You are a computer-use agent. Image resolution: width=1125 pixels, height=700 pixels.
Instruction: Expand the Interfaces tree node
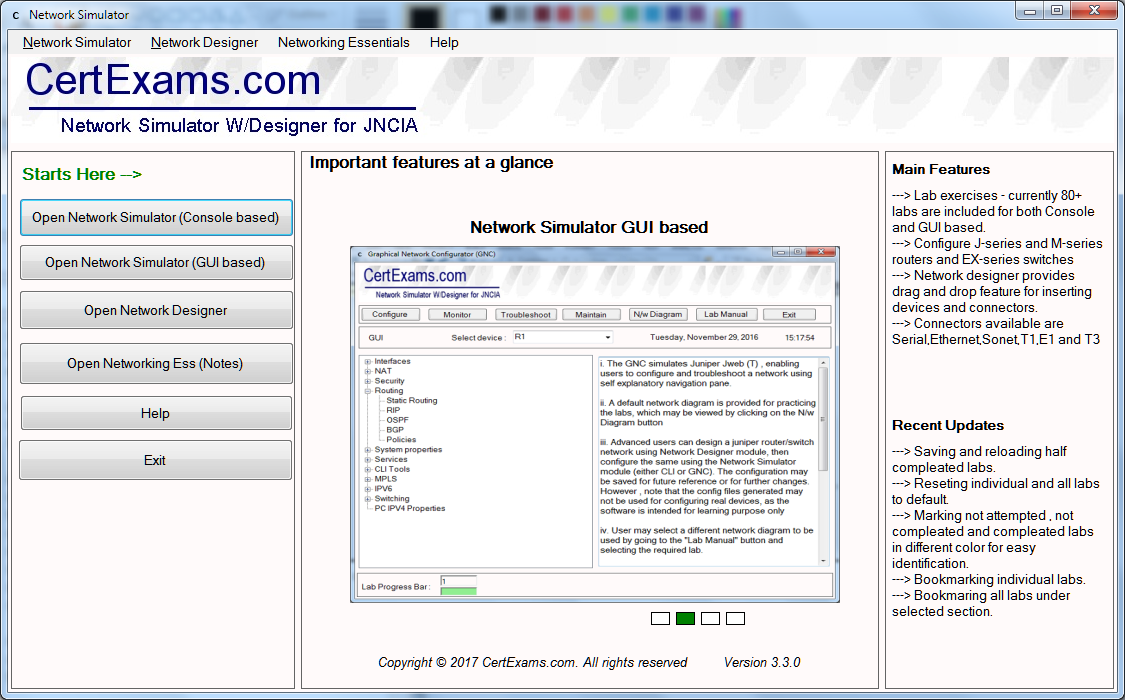click(x=368, y=361)
